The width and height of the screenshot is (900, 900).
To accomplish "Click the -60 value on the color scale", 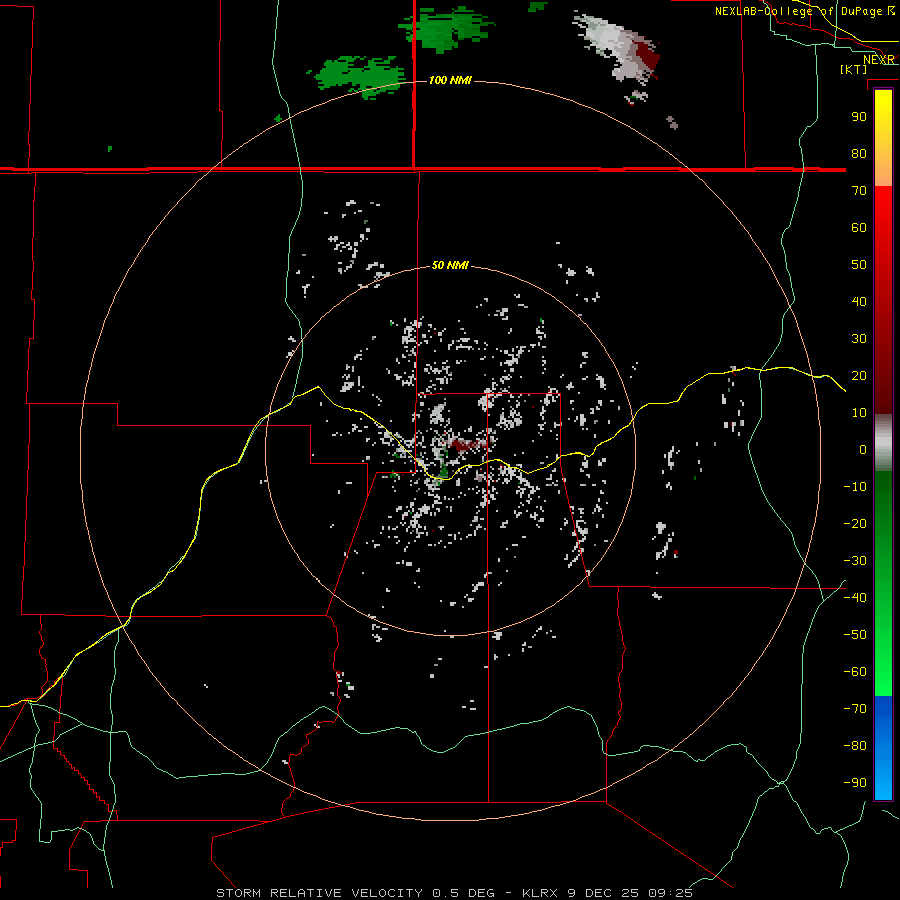I will tap(855, 672).
